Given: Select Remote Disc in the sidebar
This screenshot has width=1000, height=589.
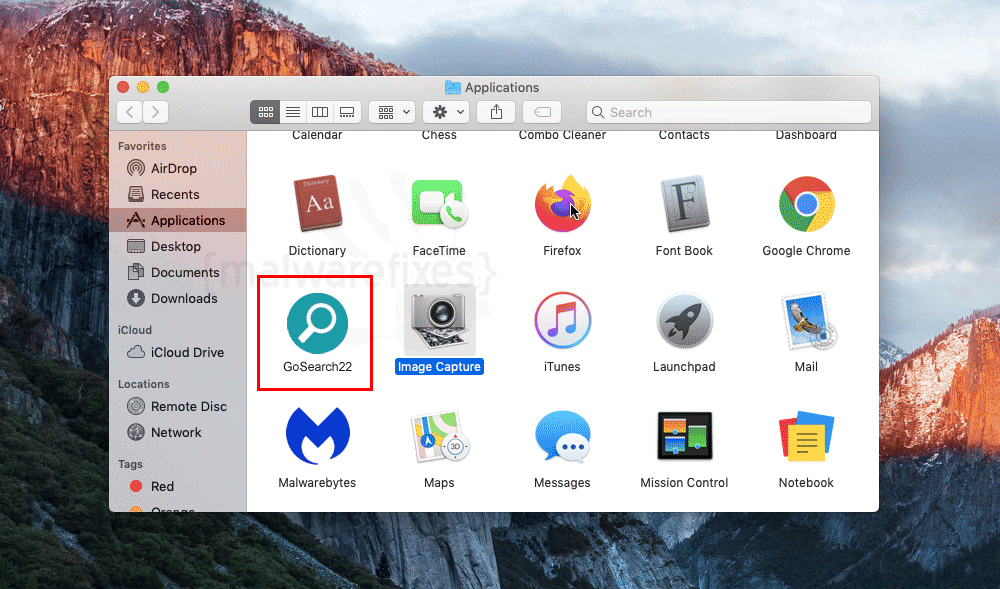Looking at the screenshot, I should click(x=178, y=407).
